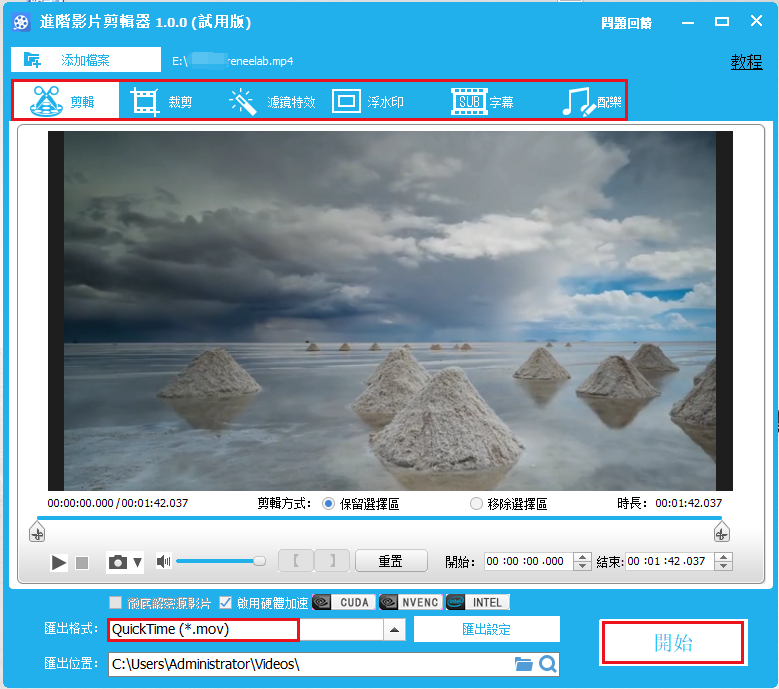Play the video
This screenshot has width=779, height=689.
(x=59, y=562)
